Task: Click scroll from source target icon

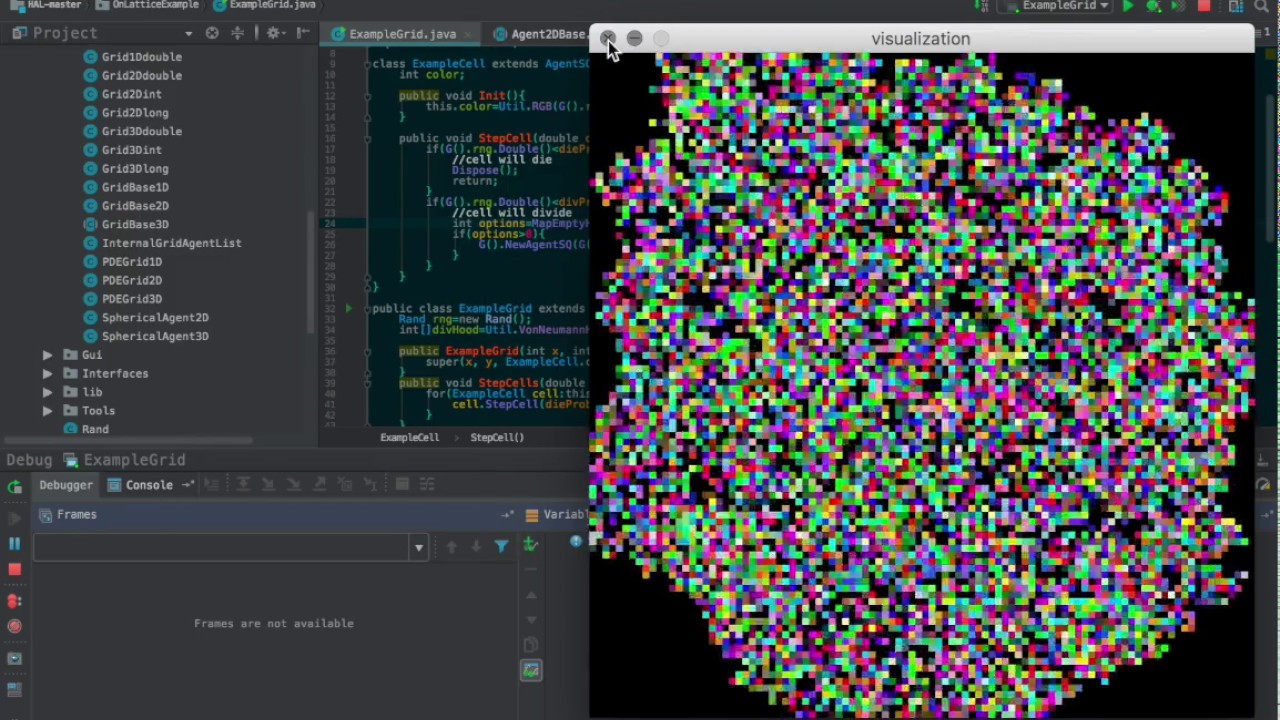Action: pos(212,33)
